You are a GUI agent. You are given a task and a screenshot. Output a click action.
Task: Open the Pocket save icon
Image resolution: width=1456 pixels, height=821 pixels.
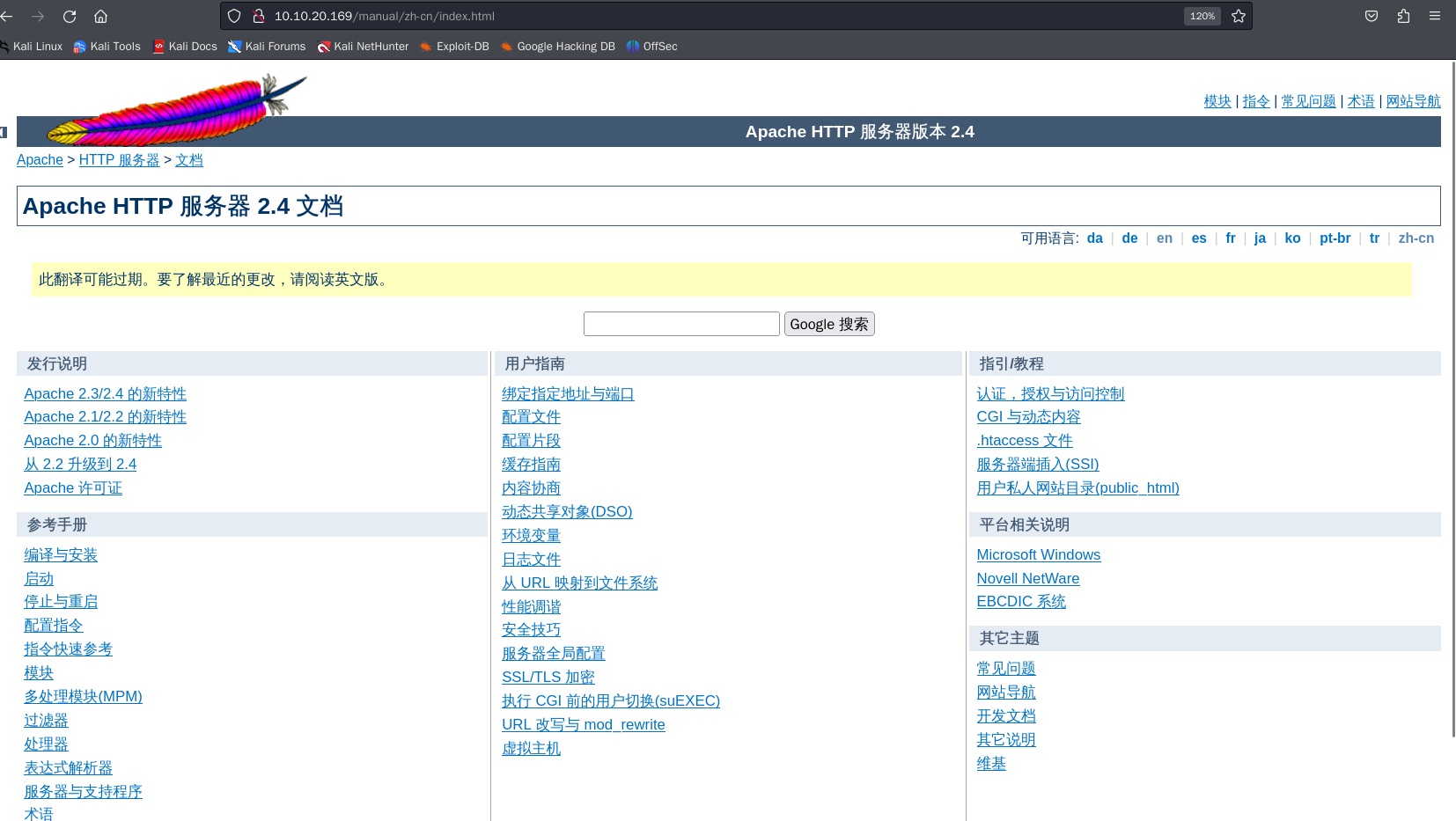point(1371,16)
